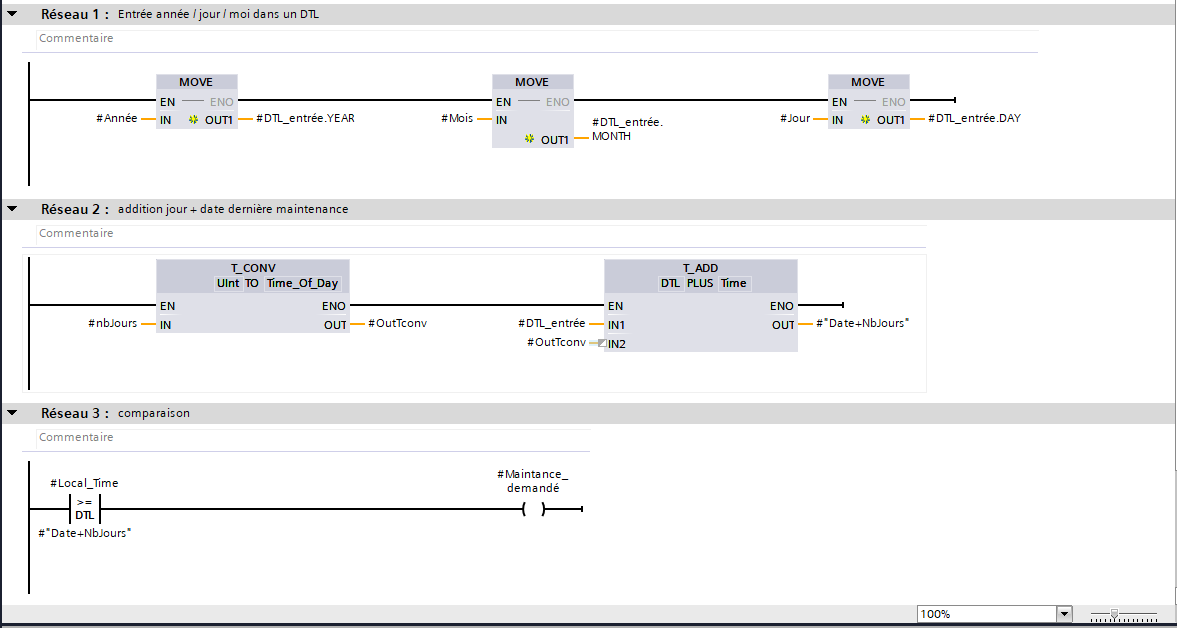Select the #Maintance_demandé output coil

(x=533, y=509)
